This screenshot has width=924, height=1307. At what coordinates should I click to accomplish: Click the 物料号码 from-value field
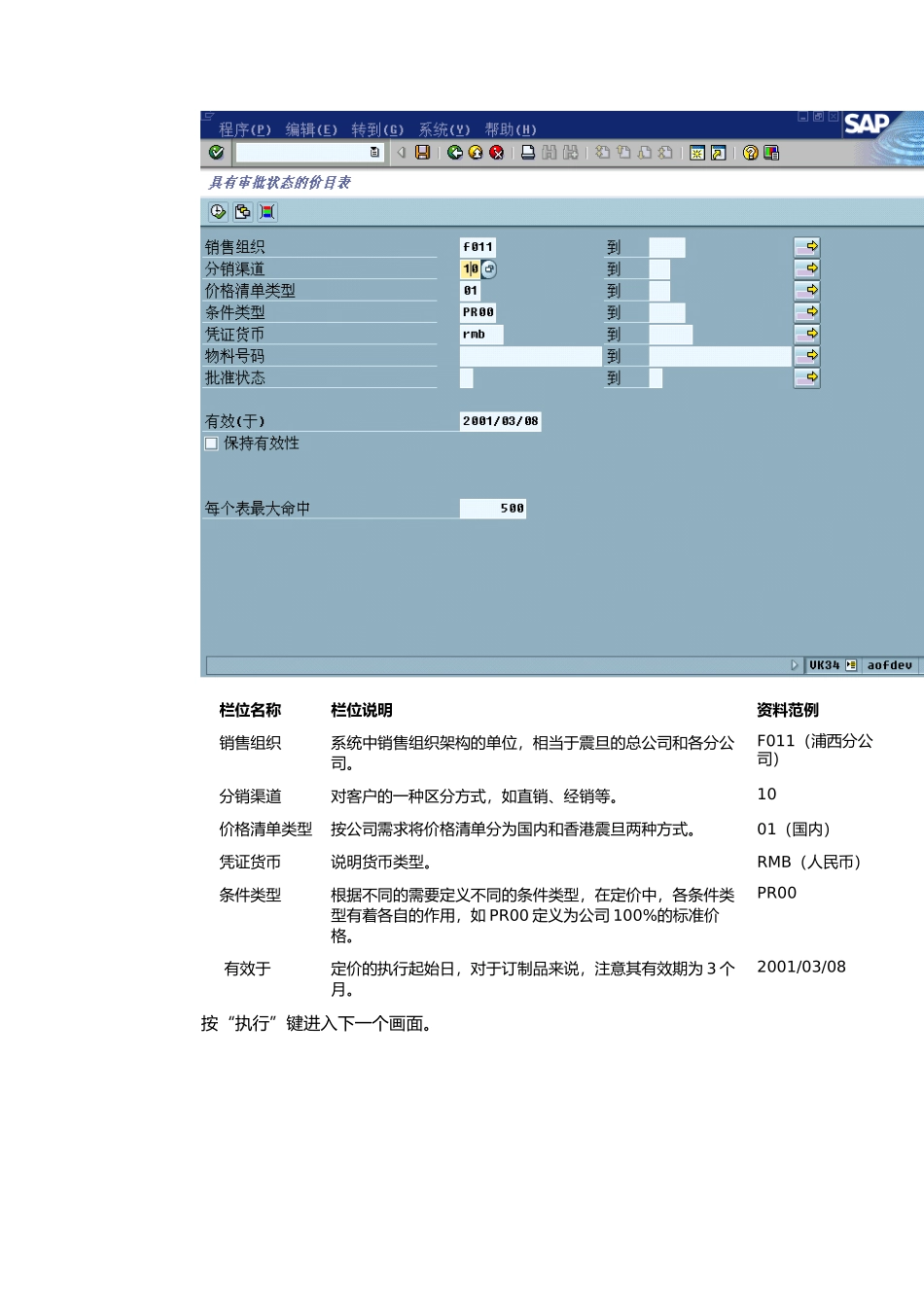coord(531,356)
